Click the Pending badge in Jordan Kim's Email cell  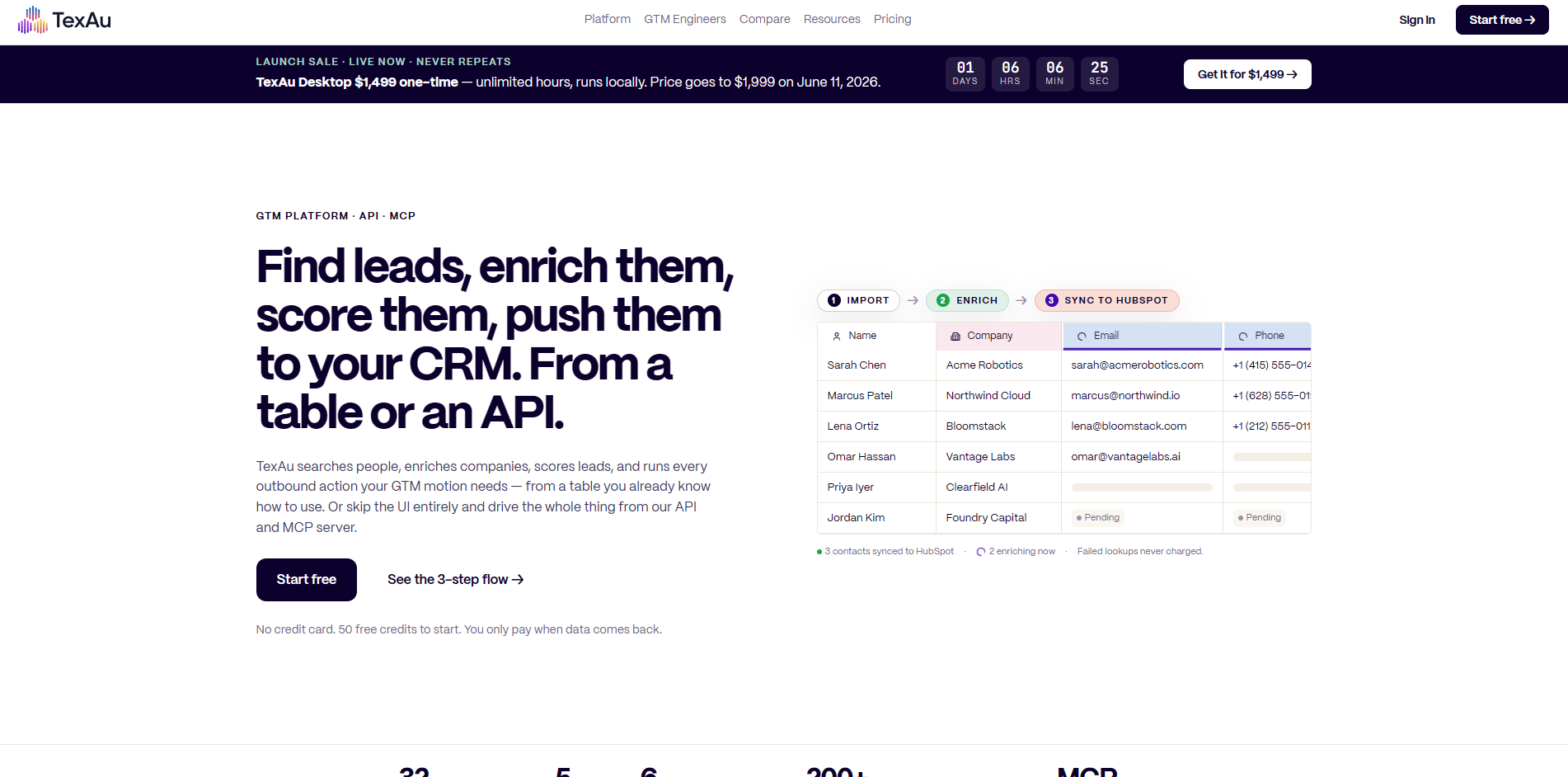(x=1098, y=518)
